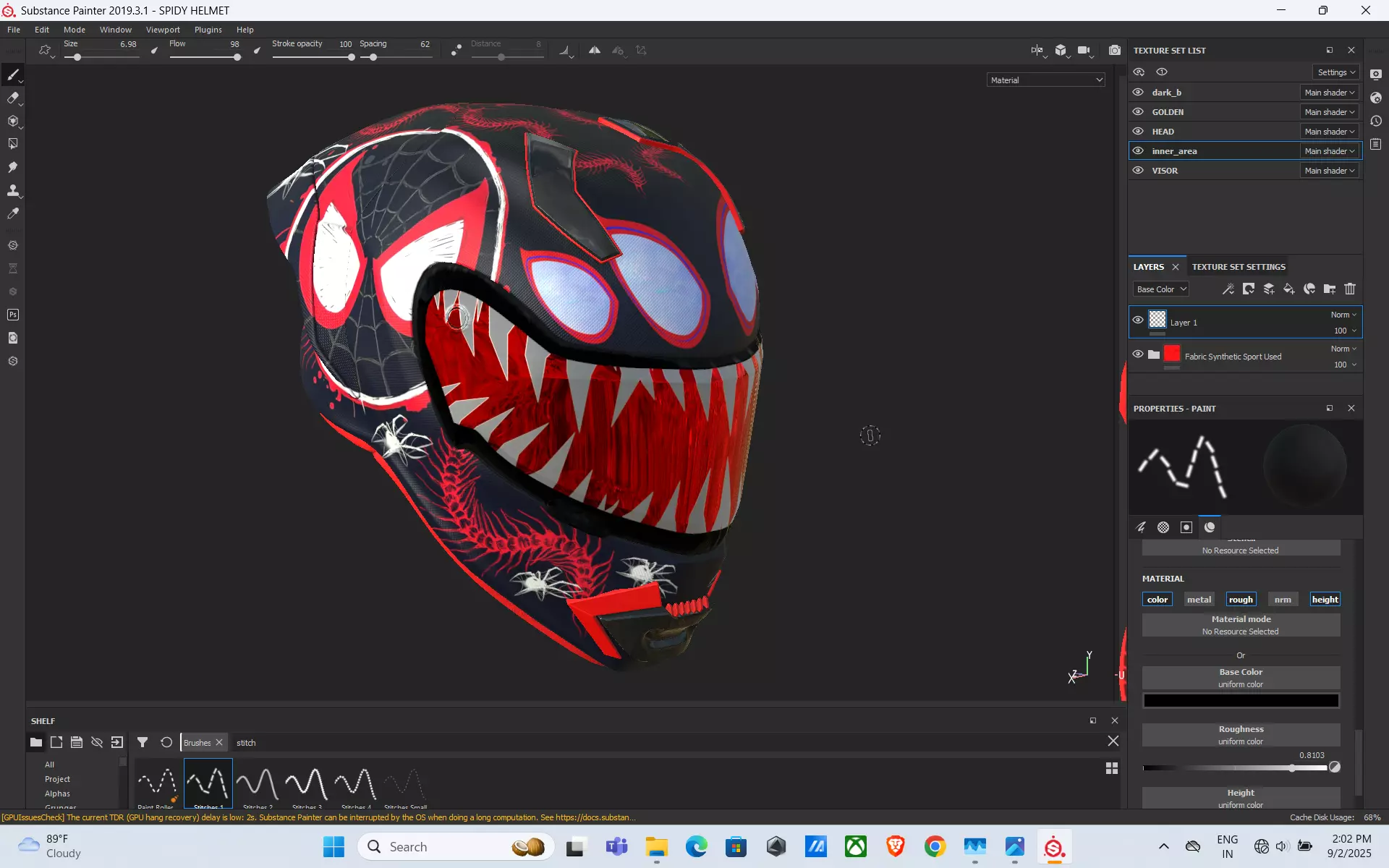Image resolution: width=1389 pixels, height=868 pixels.
Task: Open Fabric Synthetic Sport Used blend mode dropdown
Action: pyautogui.click(x=1343, y=349)
